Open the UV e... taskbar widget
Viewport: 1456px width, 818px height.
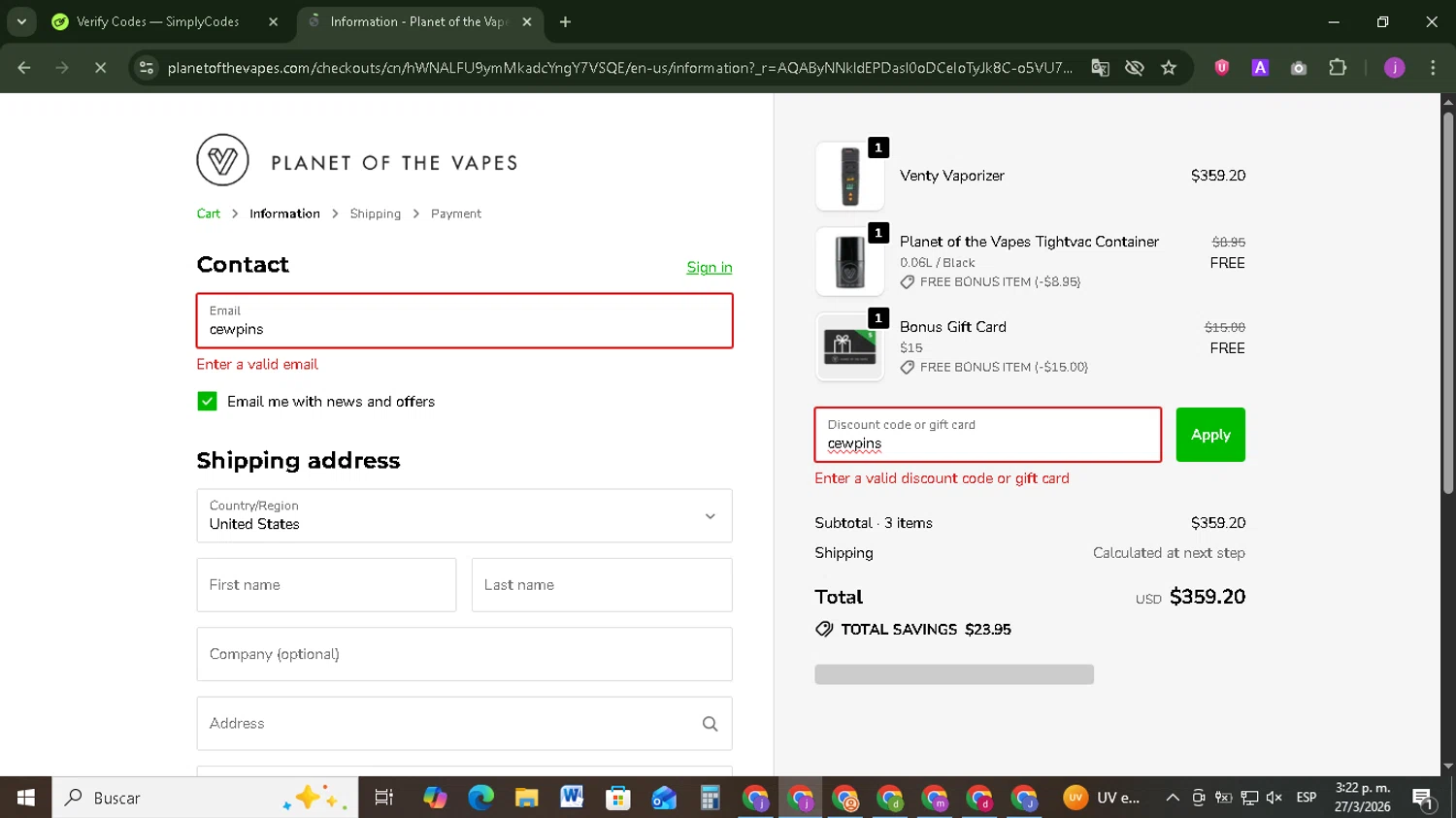(x=1103, y=798)
